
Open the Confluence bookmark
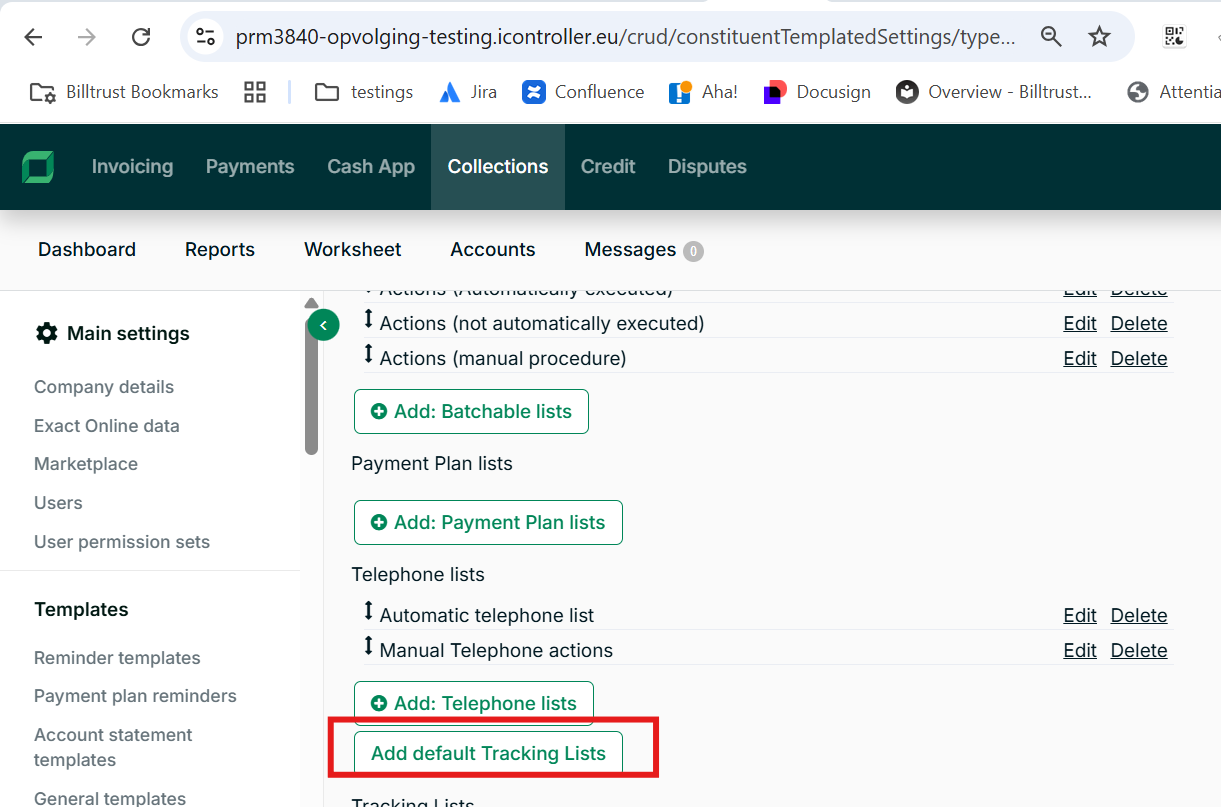[x=583, y=92]
